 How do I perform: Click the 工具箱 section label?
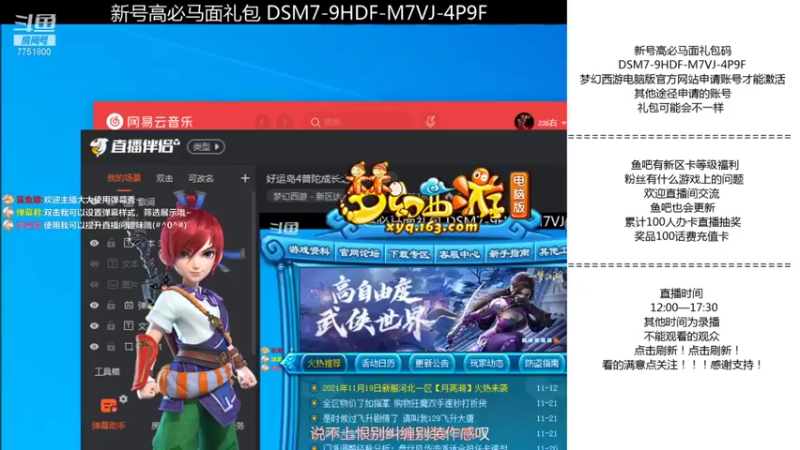coord(107,371)
